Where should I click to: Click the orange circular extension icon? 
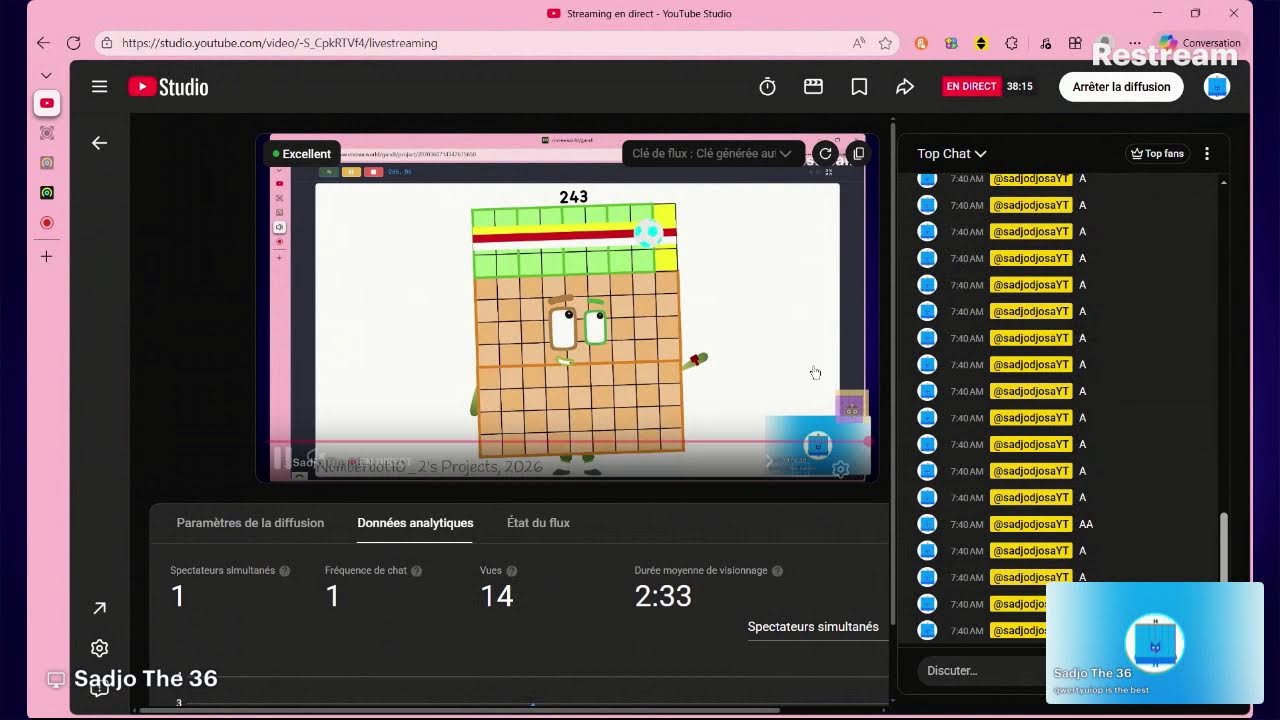click(x=922, y=43)
